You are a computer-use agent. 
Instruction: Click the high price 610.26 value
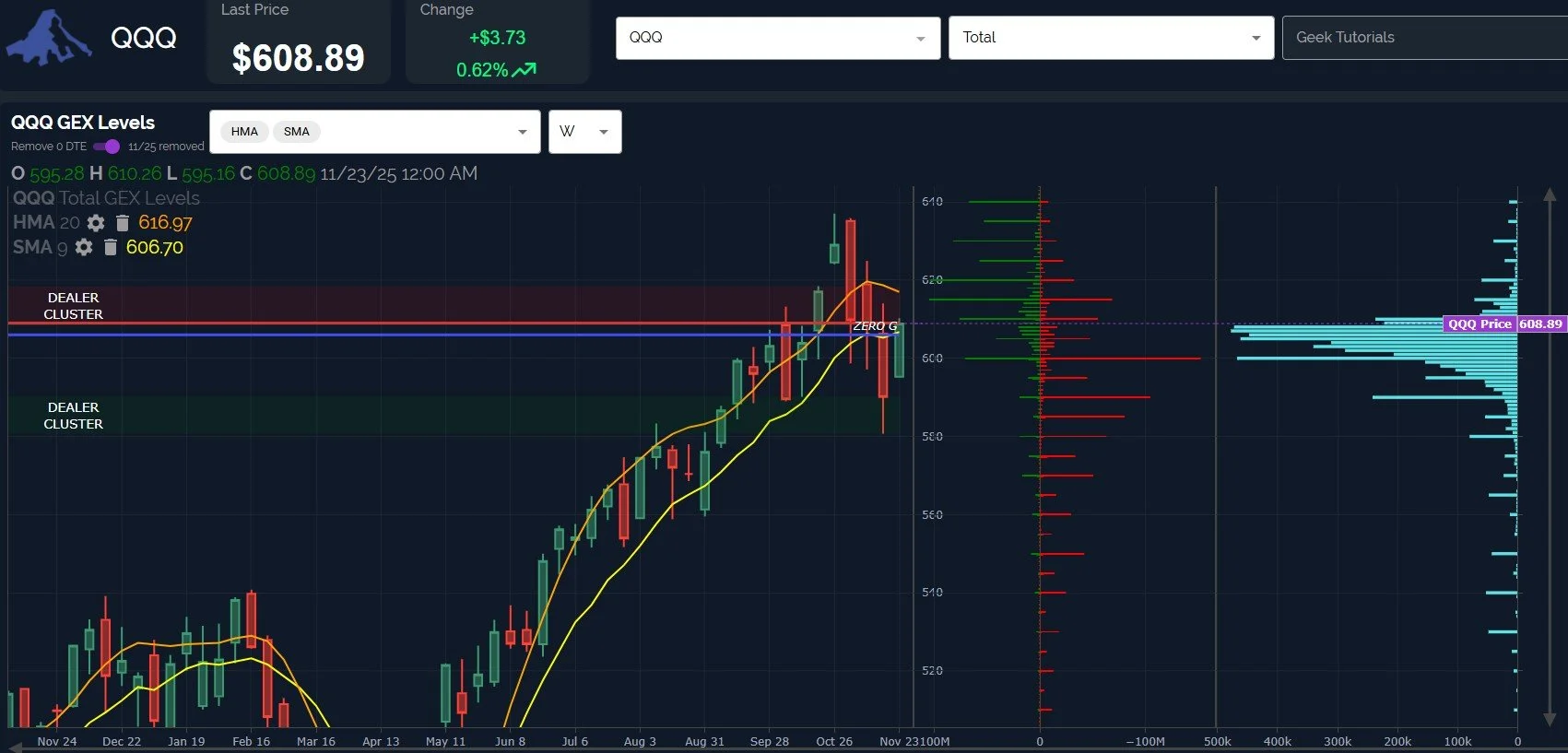click(x=135, y=173)
